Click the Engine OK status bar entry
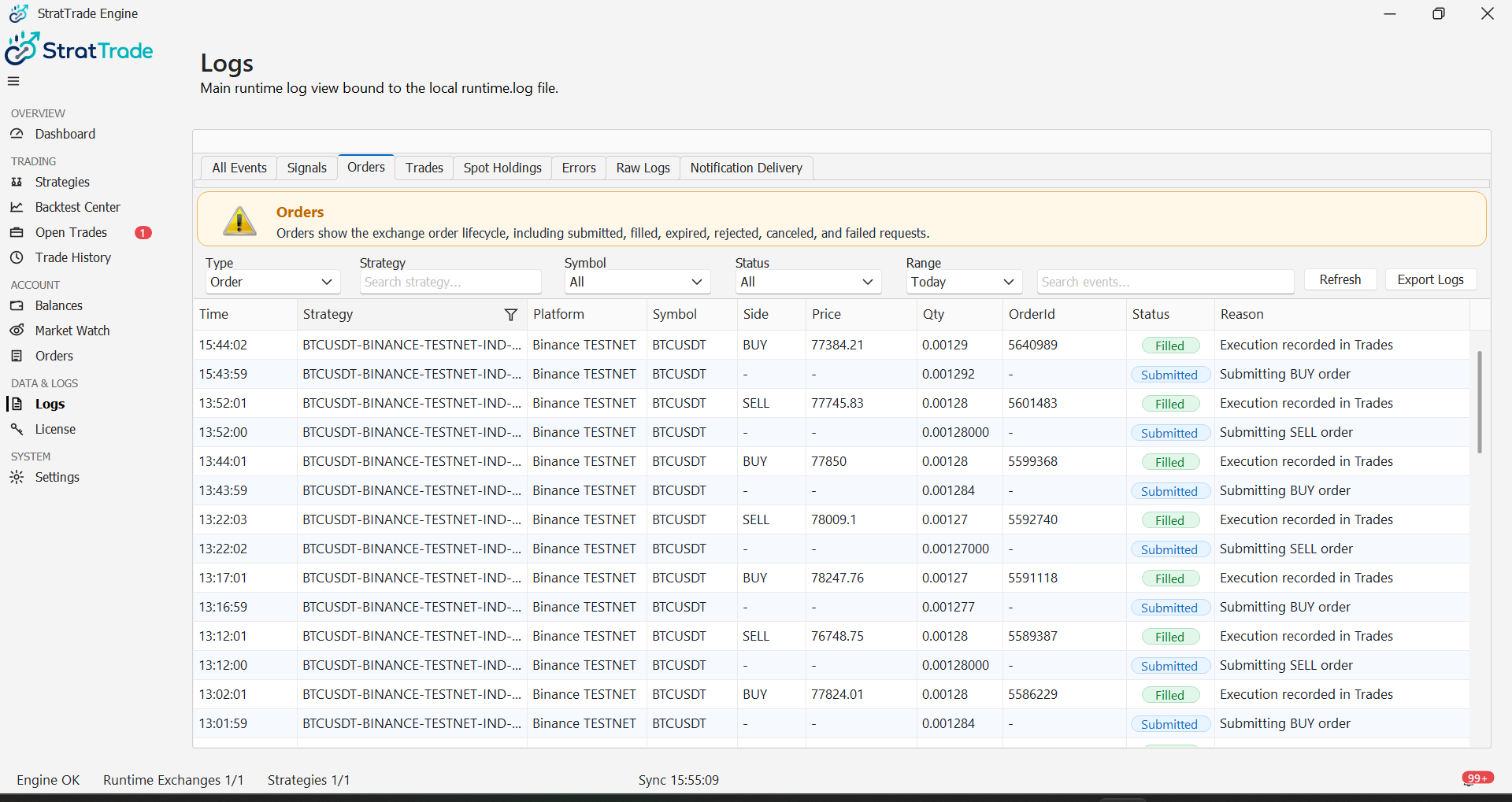 [x=48, y=780]
